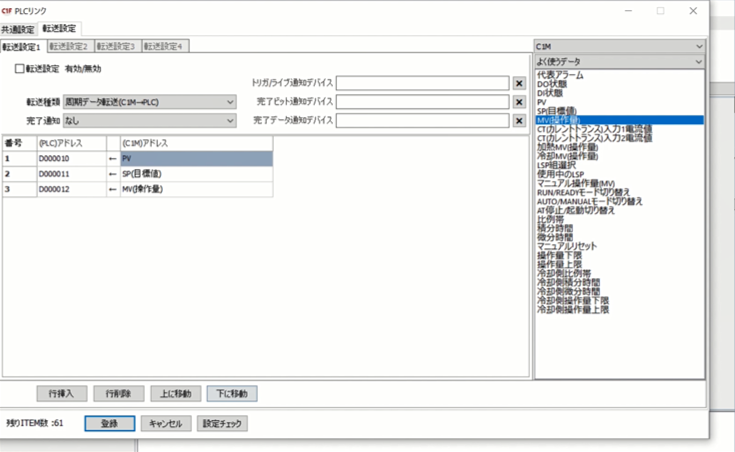Switch to the 共通設定 tab
The image size is (735, 452).
[19, 29]
